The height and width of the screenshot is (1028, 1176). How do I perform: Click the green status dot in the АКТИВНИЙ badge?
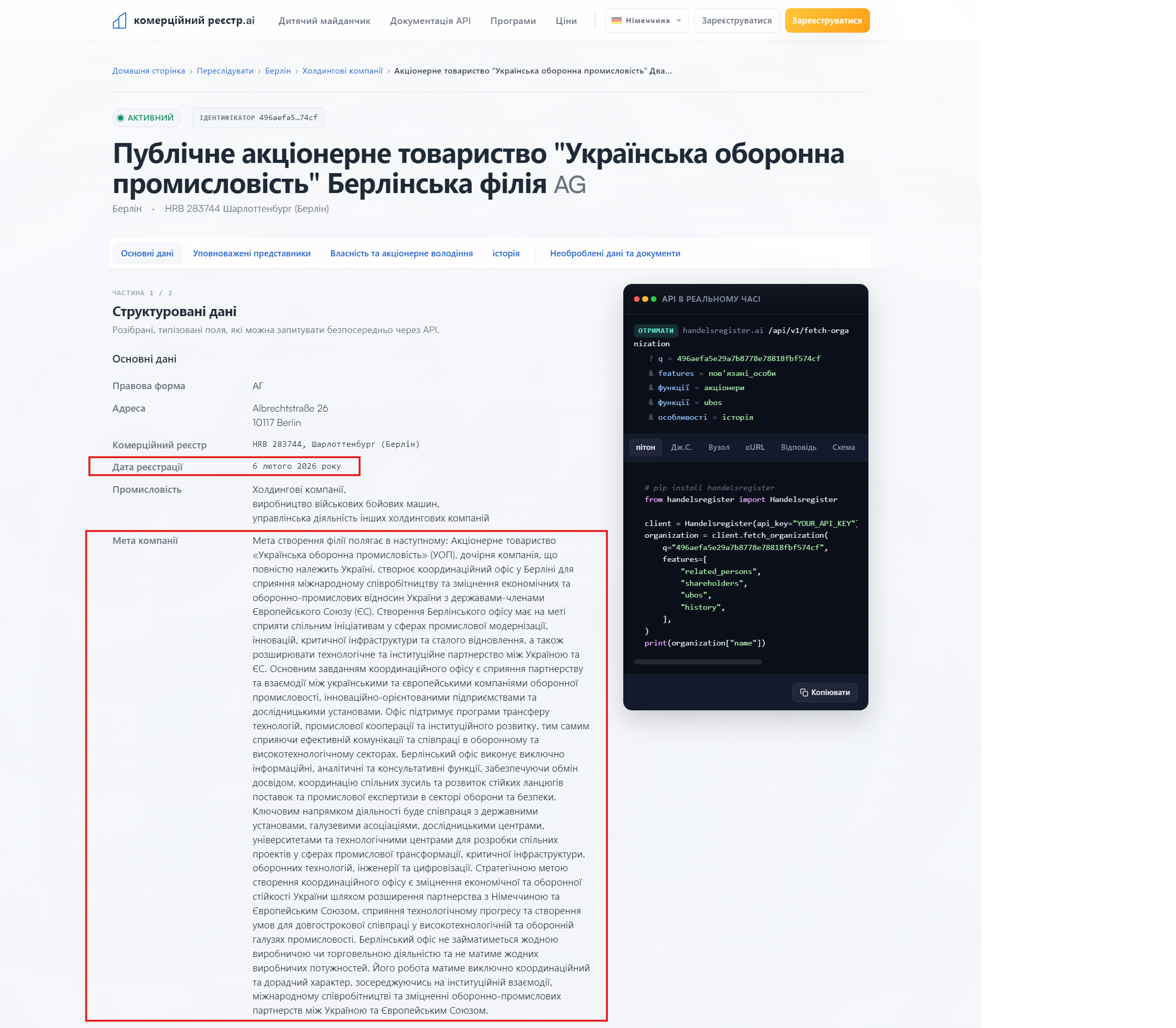121,117
